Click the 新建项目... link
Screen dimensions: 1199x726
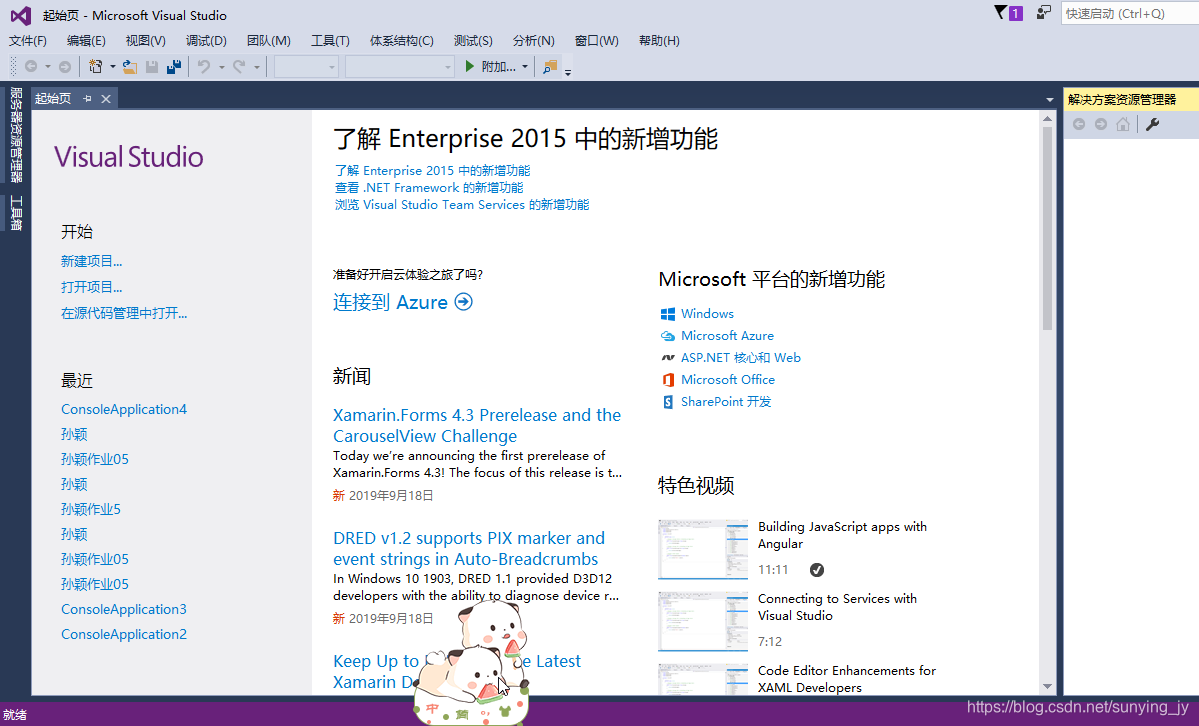coord(92,262)
